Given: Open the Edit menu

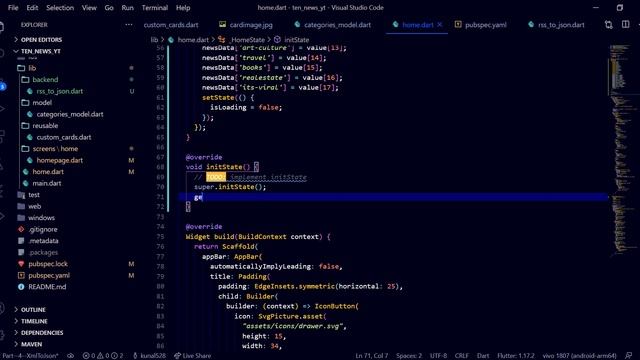Looking at the screenshot, I should (x=32, y=8).
